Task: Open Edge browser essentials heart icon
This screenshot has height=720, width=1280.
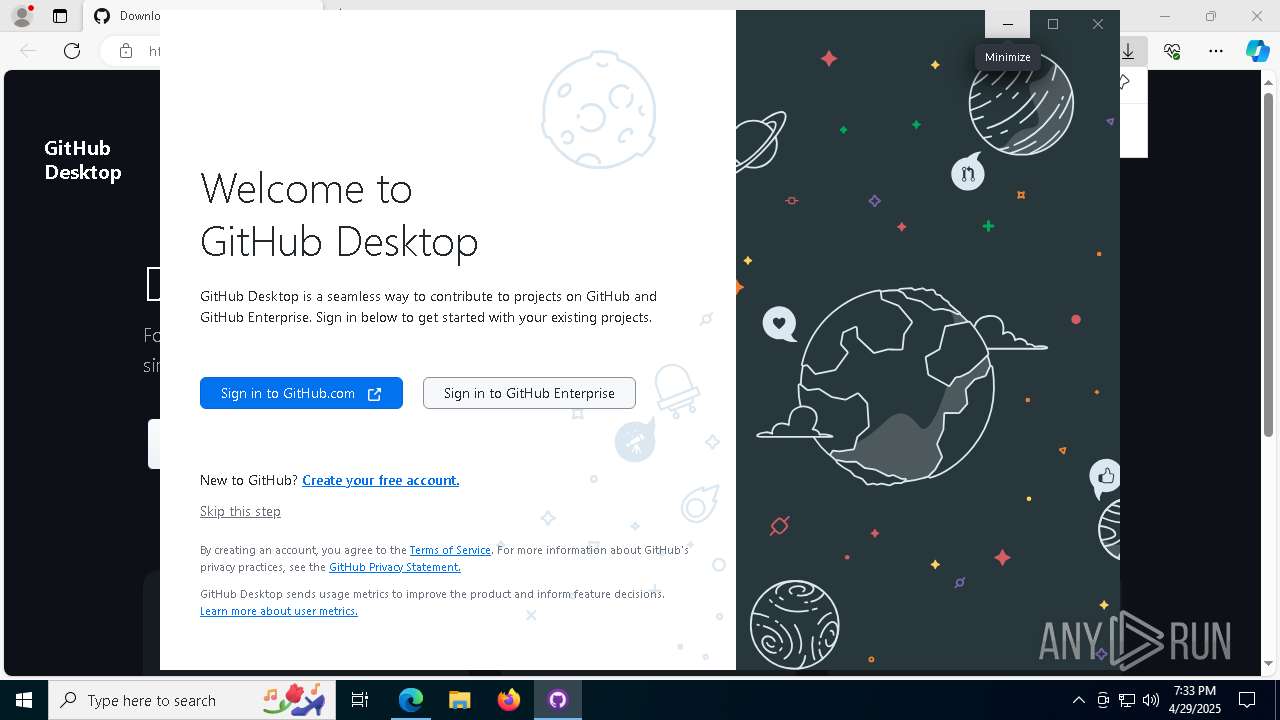Action: point(1172,51)
